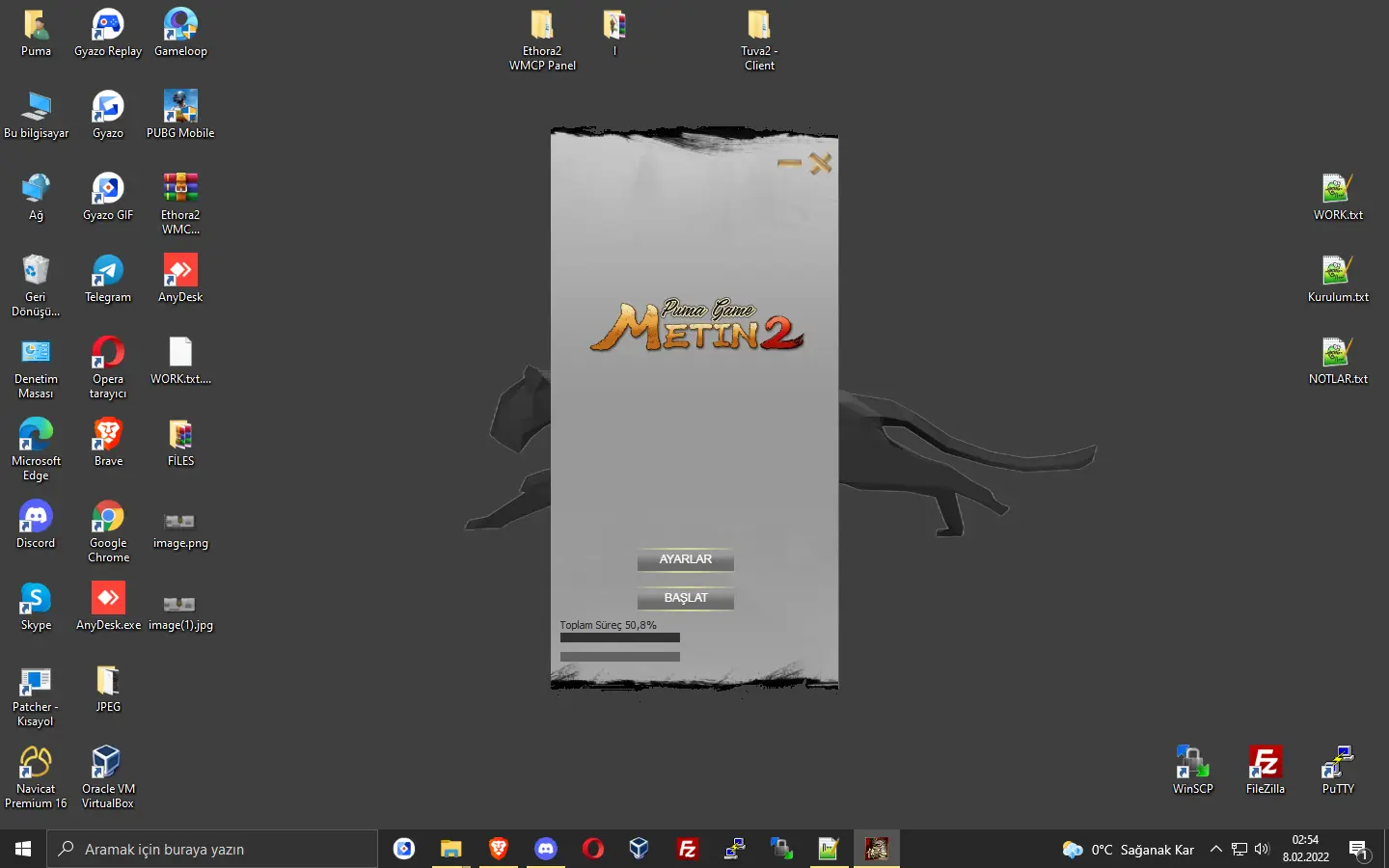The width and height of the screenshot is (1389, 868).
Task: Select the FILES archive icon
Action: tap(180, 444)
